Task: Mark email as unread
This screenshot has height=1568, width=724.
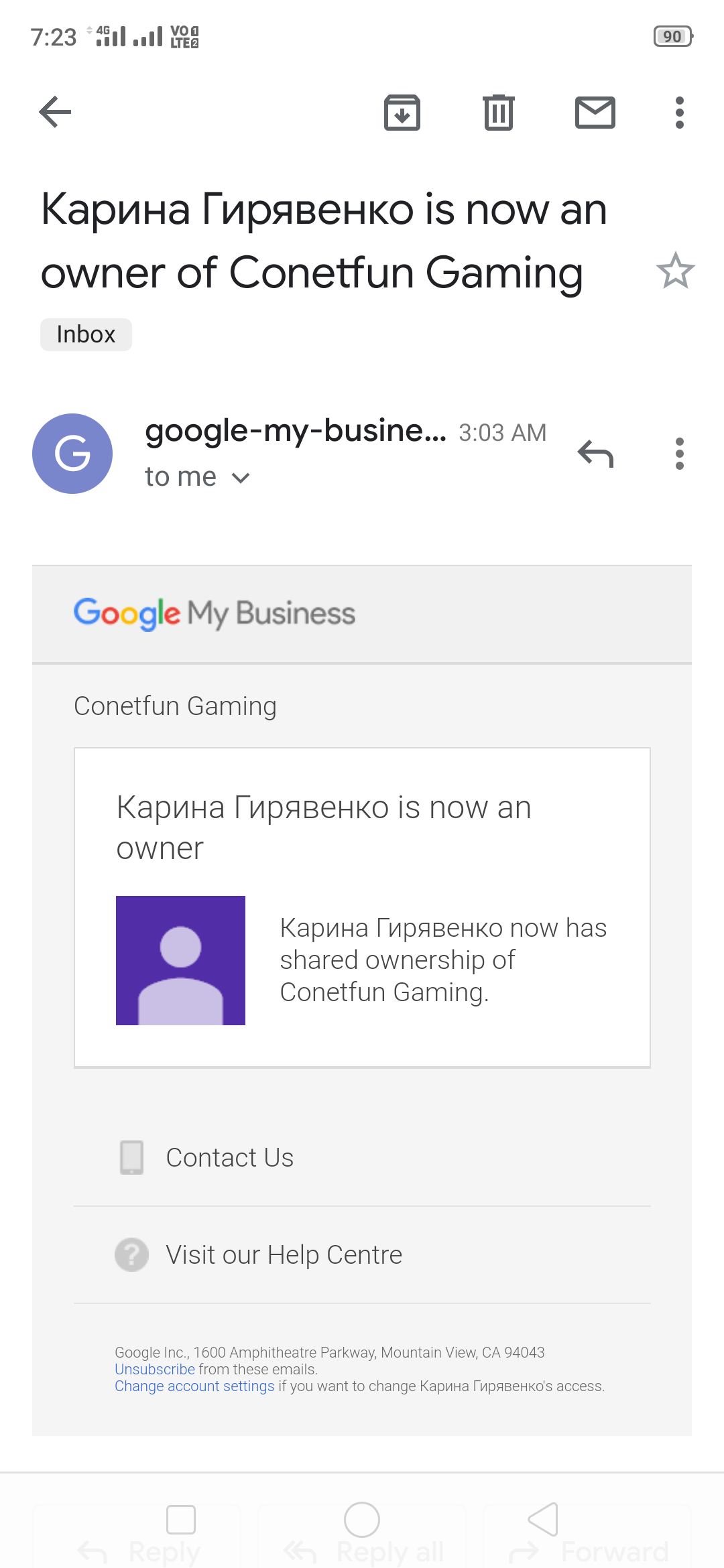Action: pos(595,112)
